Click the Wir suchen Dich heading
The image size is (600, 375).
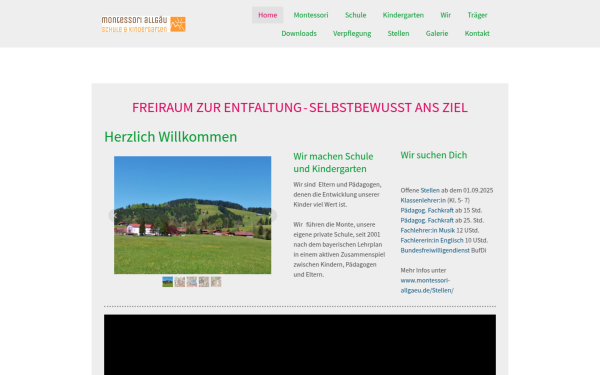click(434, 155)
